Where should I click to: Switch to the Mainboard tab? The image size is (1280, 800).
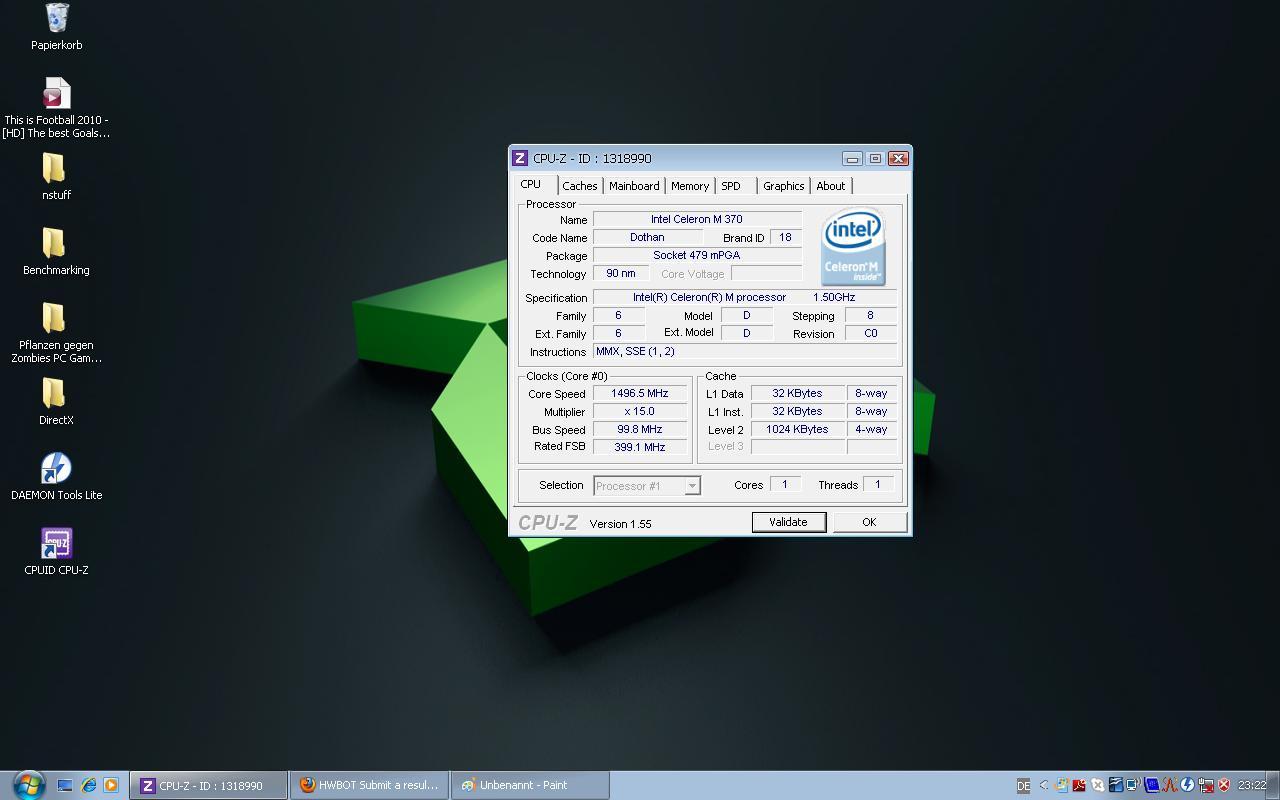click(x=634, y=186)
